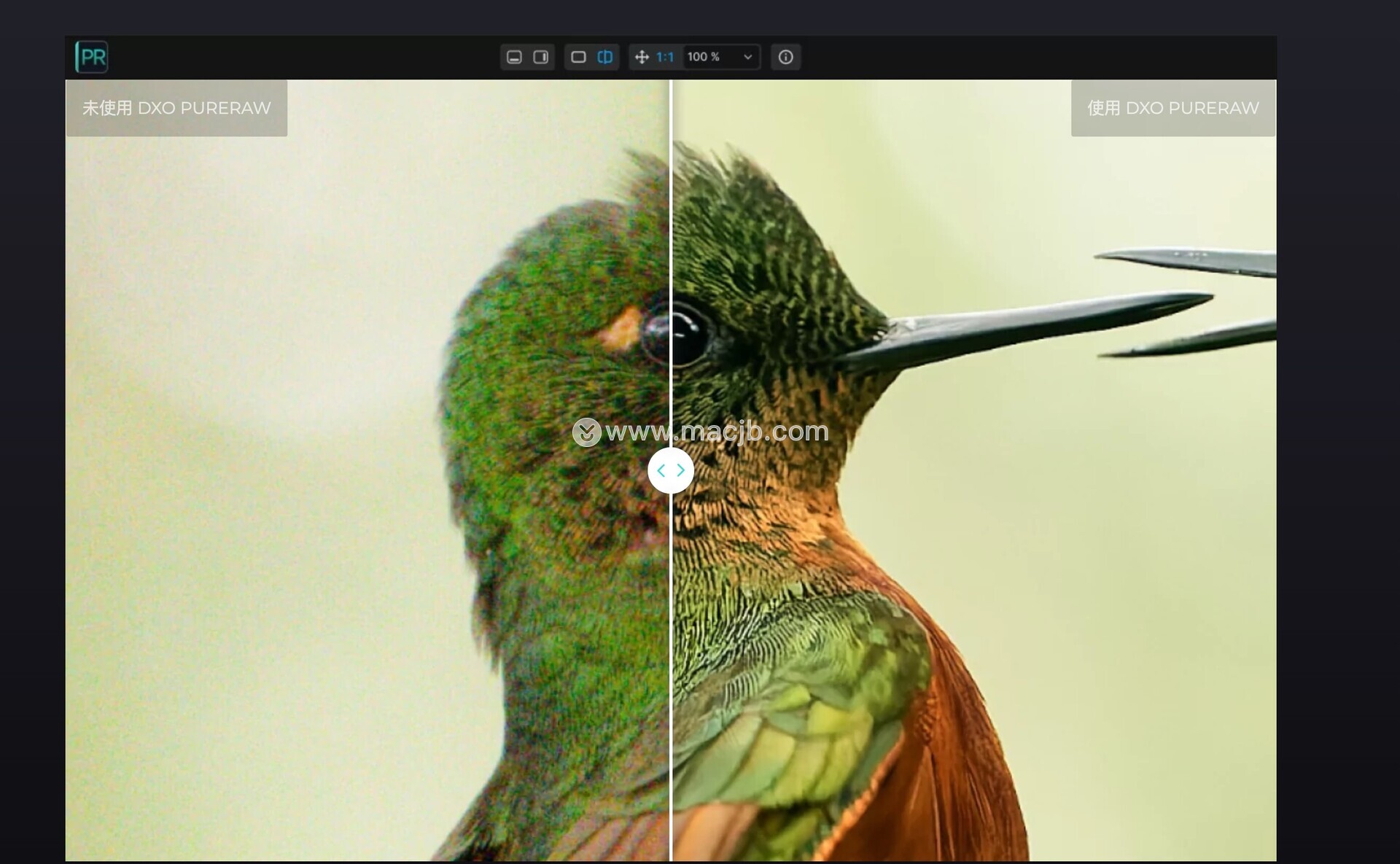Toggle the bottom filmstrip panel icon
Image resolution: width=1400 pixels, height=864 pixels.
[x=514, y=57]
